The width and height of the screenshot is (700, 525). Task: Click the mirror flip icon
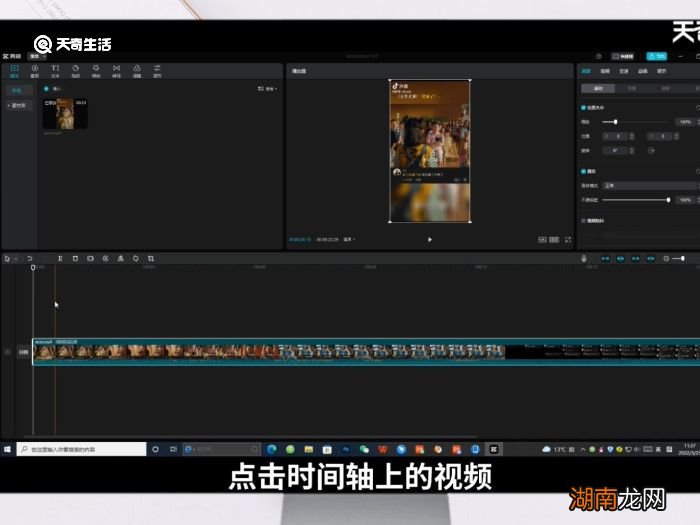[121, 258]
